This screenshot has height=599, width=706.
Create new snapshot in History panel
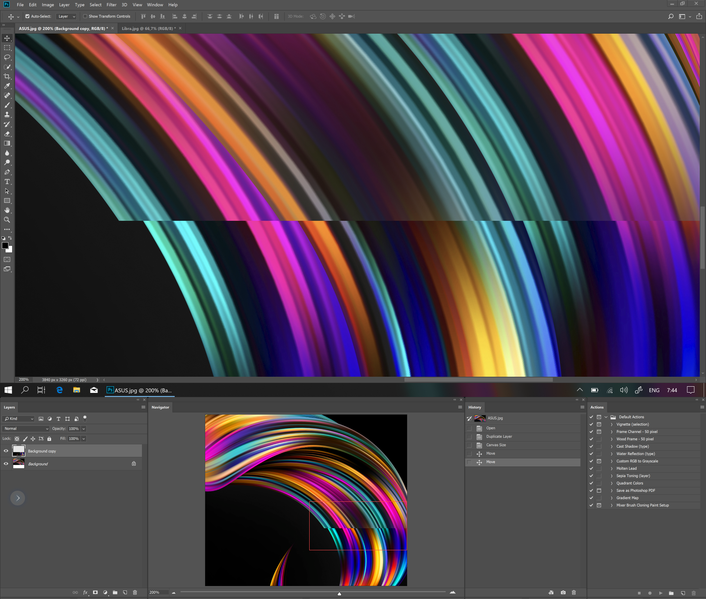pyautogui.click(x=563, y=592)
